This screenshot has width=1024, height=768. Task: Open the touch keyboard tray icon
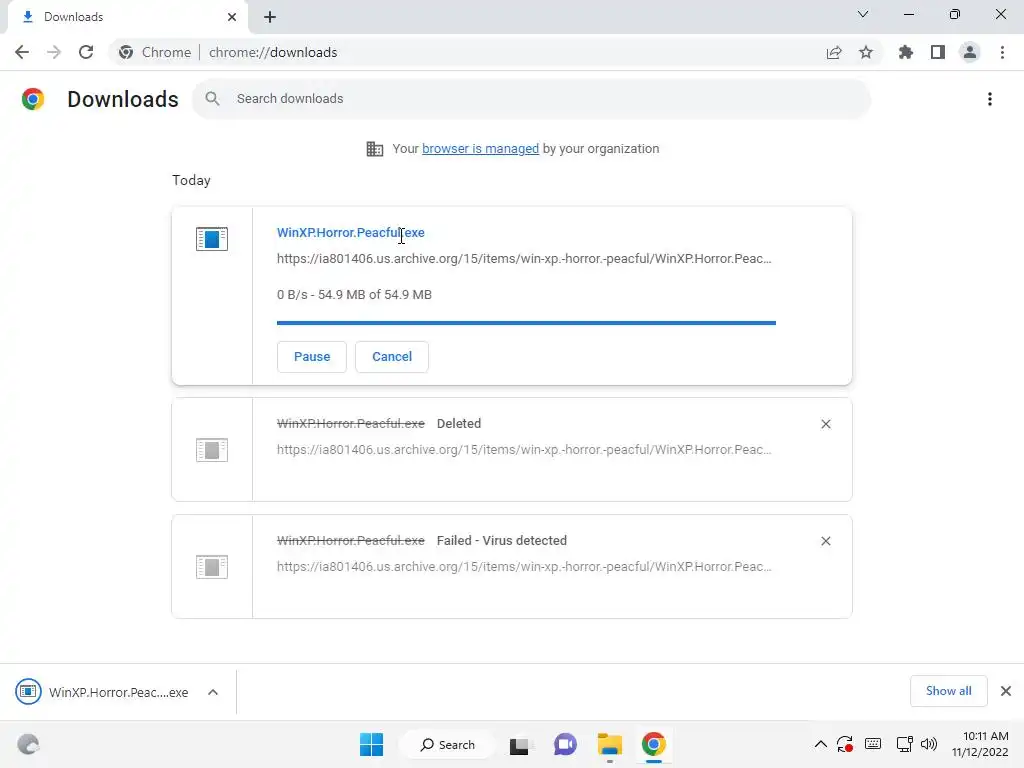(x=872, y=744)
